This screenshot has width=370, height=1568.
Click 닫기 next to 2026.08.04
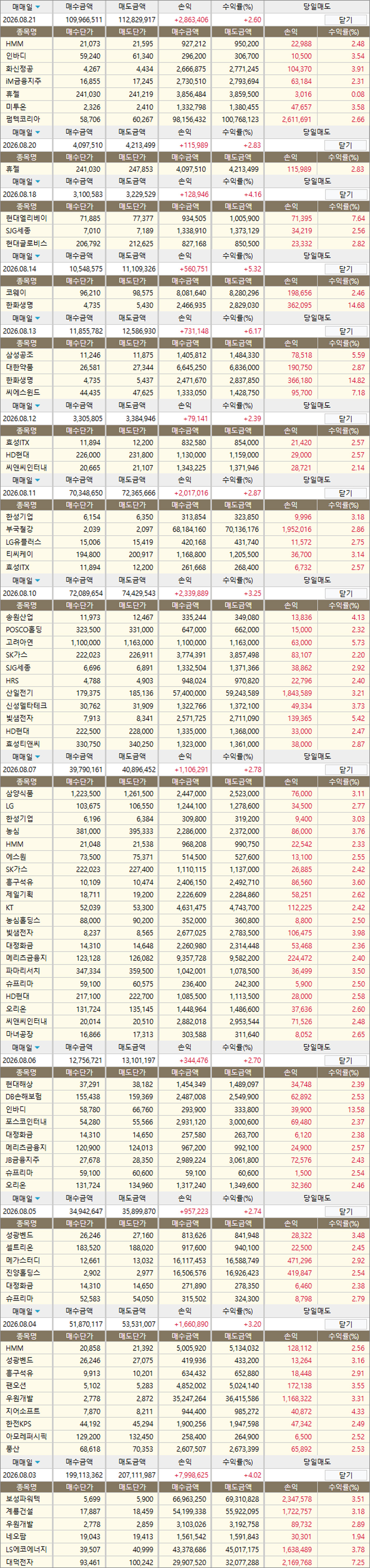click(x=346, y=1324)
